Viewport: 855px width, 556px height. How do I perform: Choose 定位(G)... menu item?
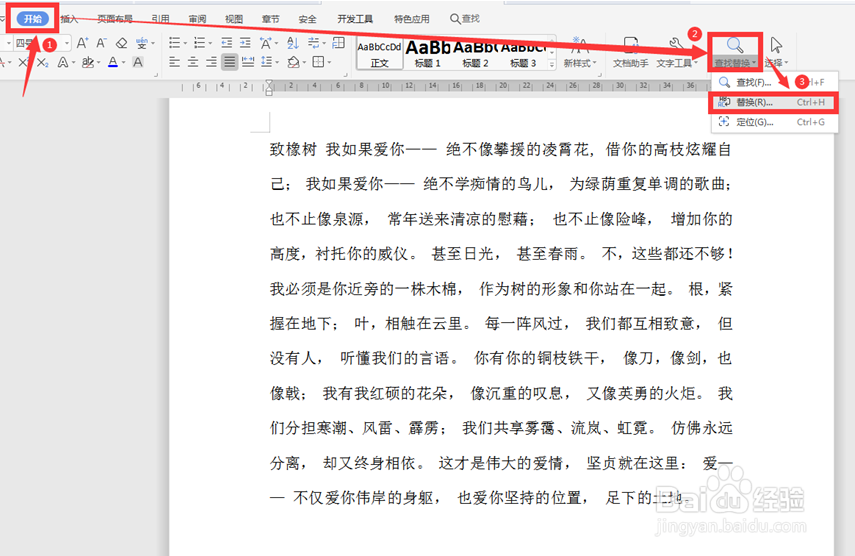(774, 122)
